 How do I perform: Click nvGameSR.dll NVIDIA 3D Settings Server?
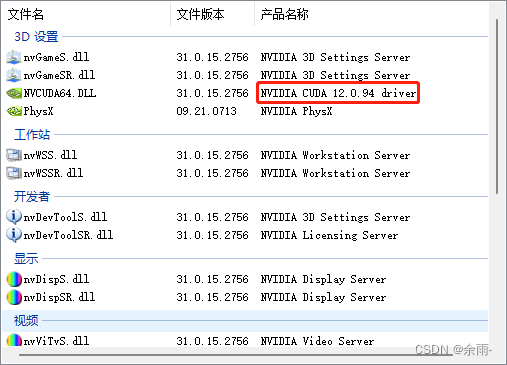click(335, 75)
